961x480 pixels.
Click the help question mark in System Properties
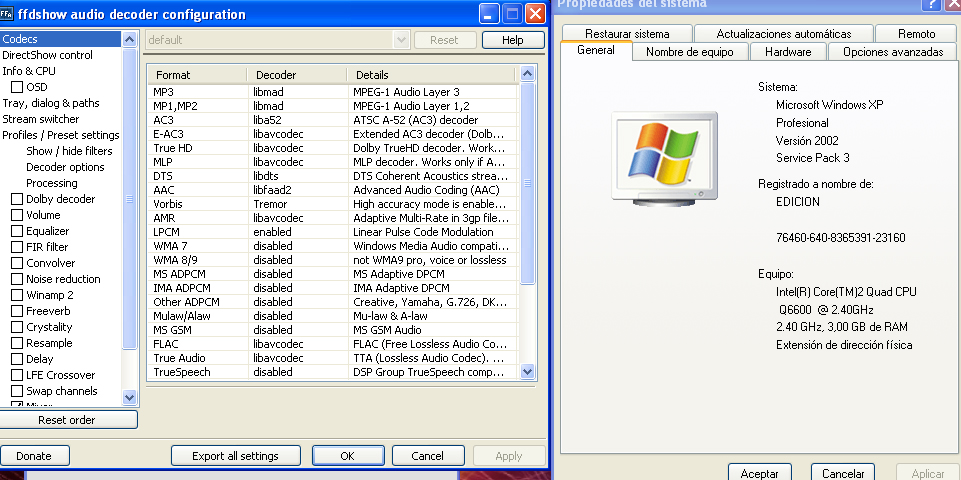pyautogui.click(x=932, y=4)
